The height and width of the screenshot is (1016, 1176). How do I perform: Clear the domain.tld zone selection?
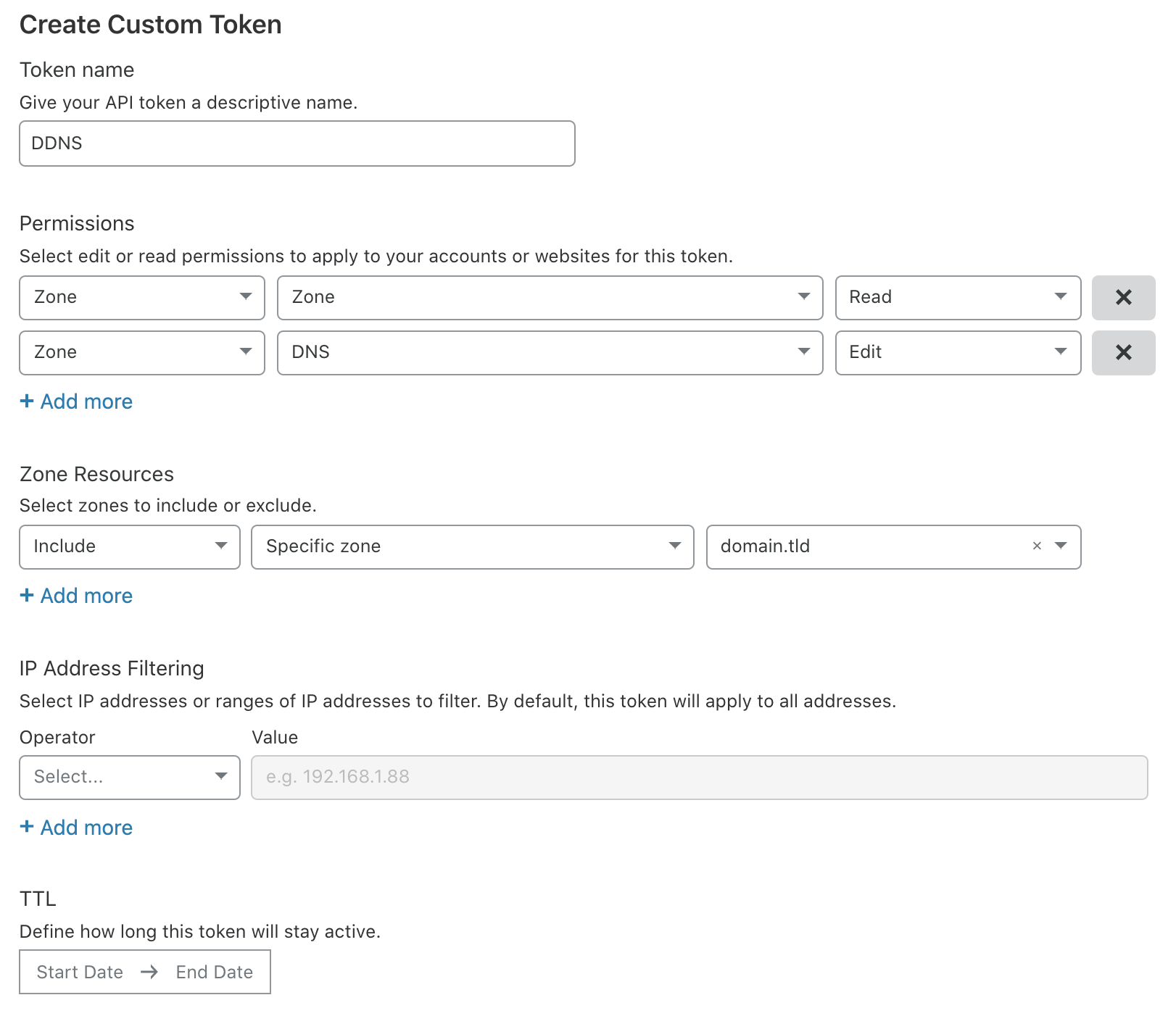[x=1036, y=546]
